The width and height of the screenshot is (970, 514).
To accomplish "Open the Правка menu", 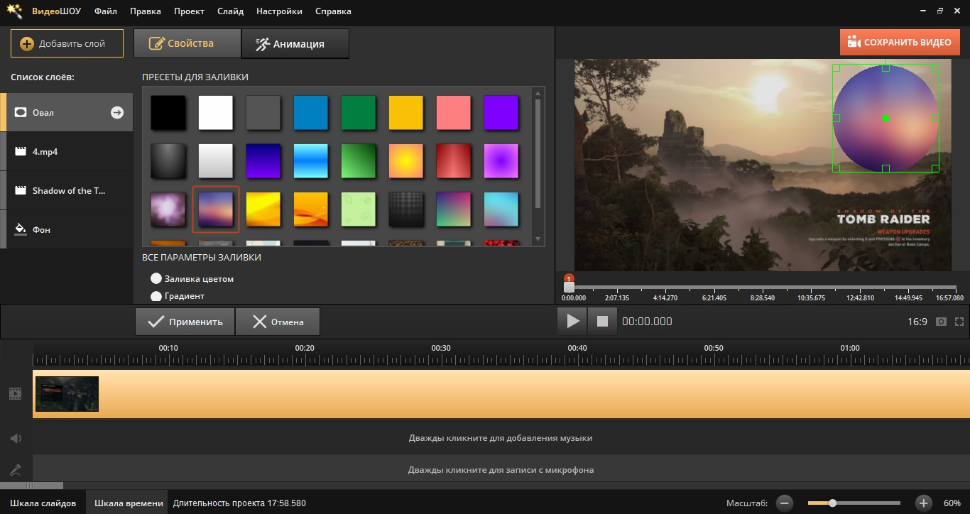I will pyautogui.click(x=145, y=11).
